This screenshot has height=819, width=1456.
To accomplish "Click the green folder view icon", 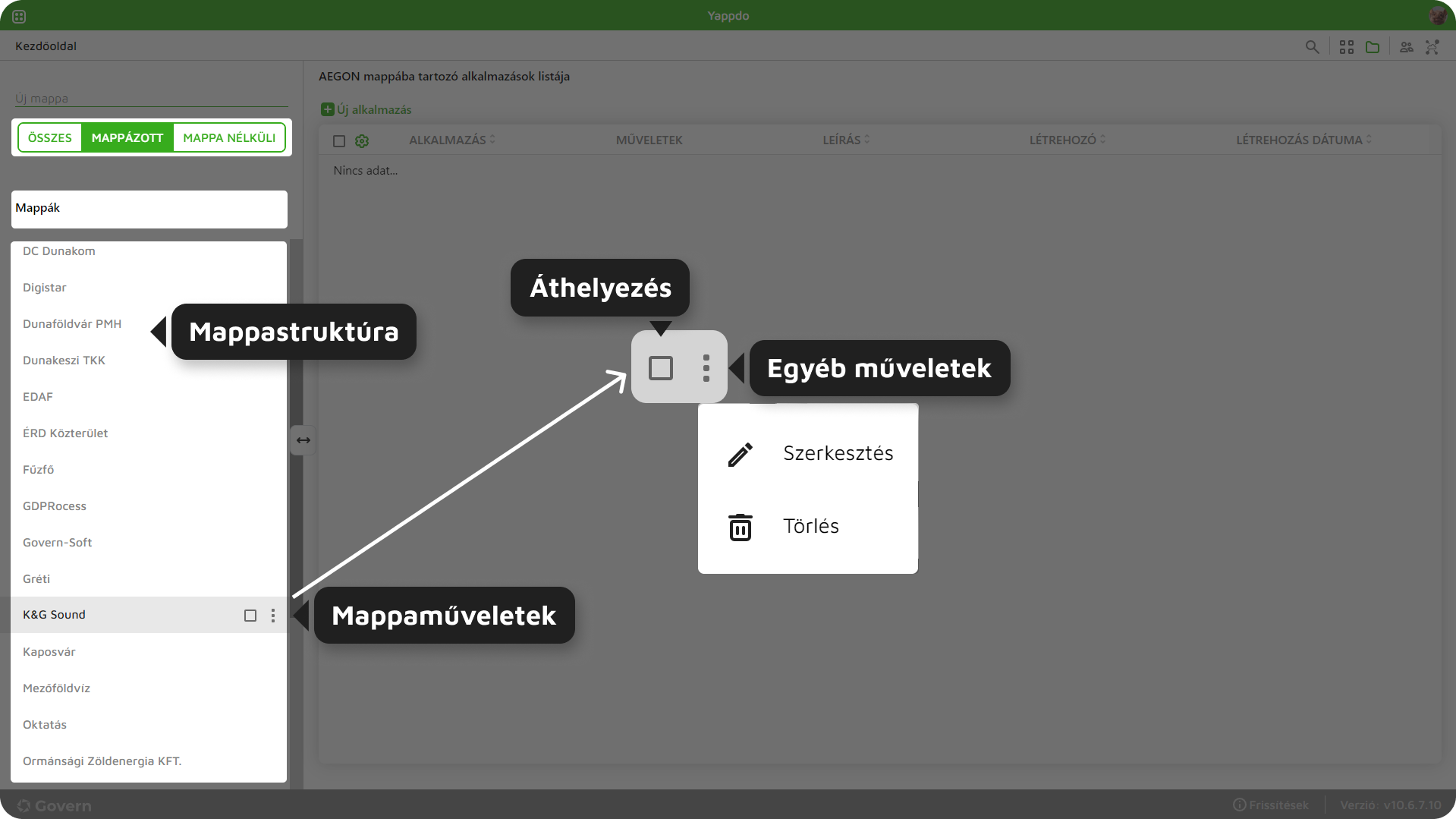I will click(1373, 47).
